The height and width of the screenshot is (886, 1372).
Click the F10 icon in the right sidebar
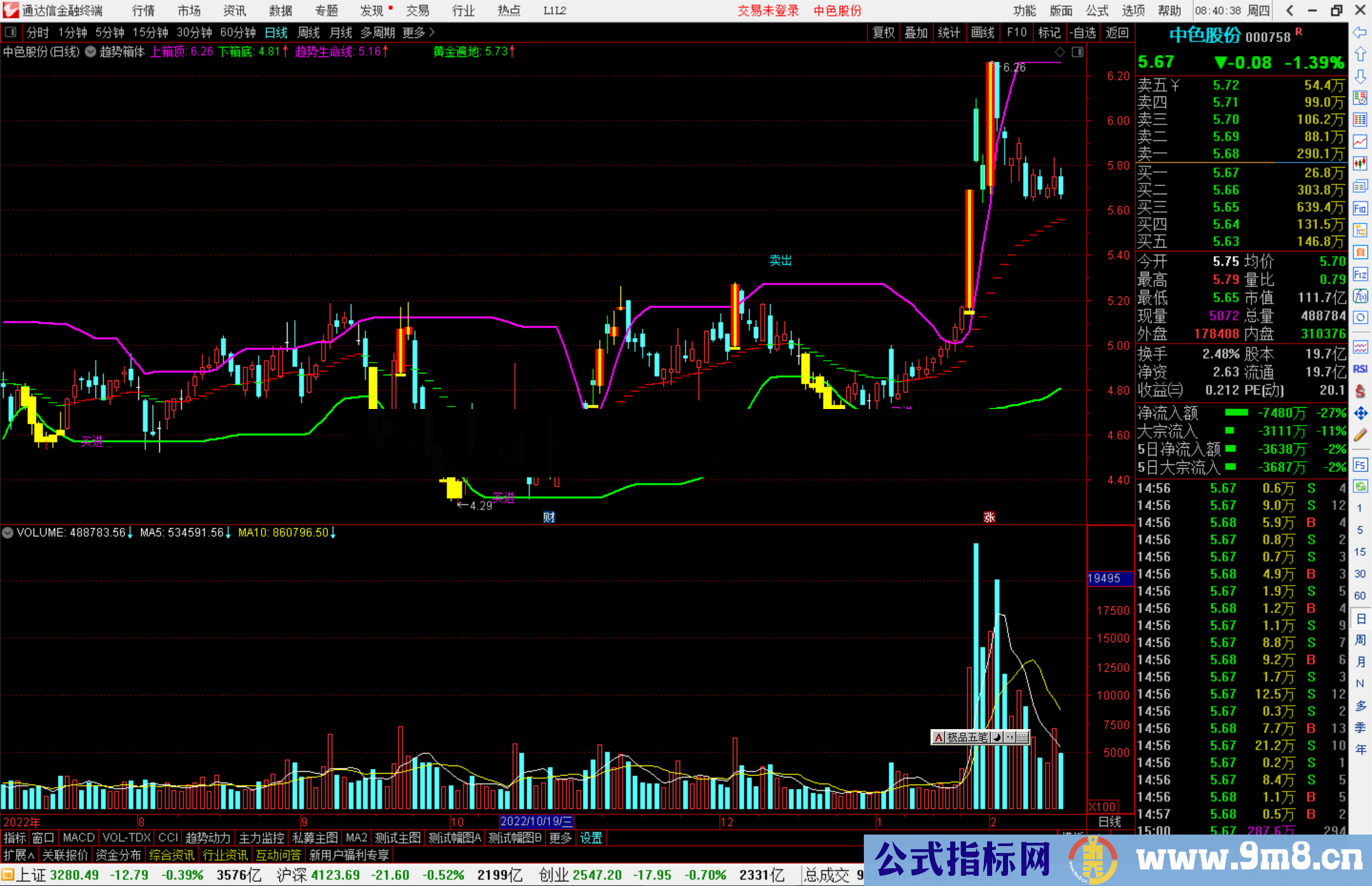tap(1360, 208)
